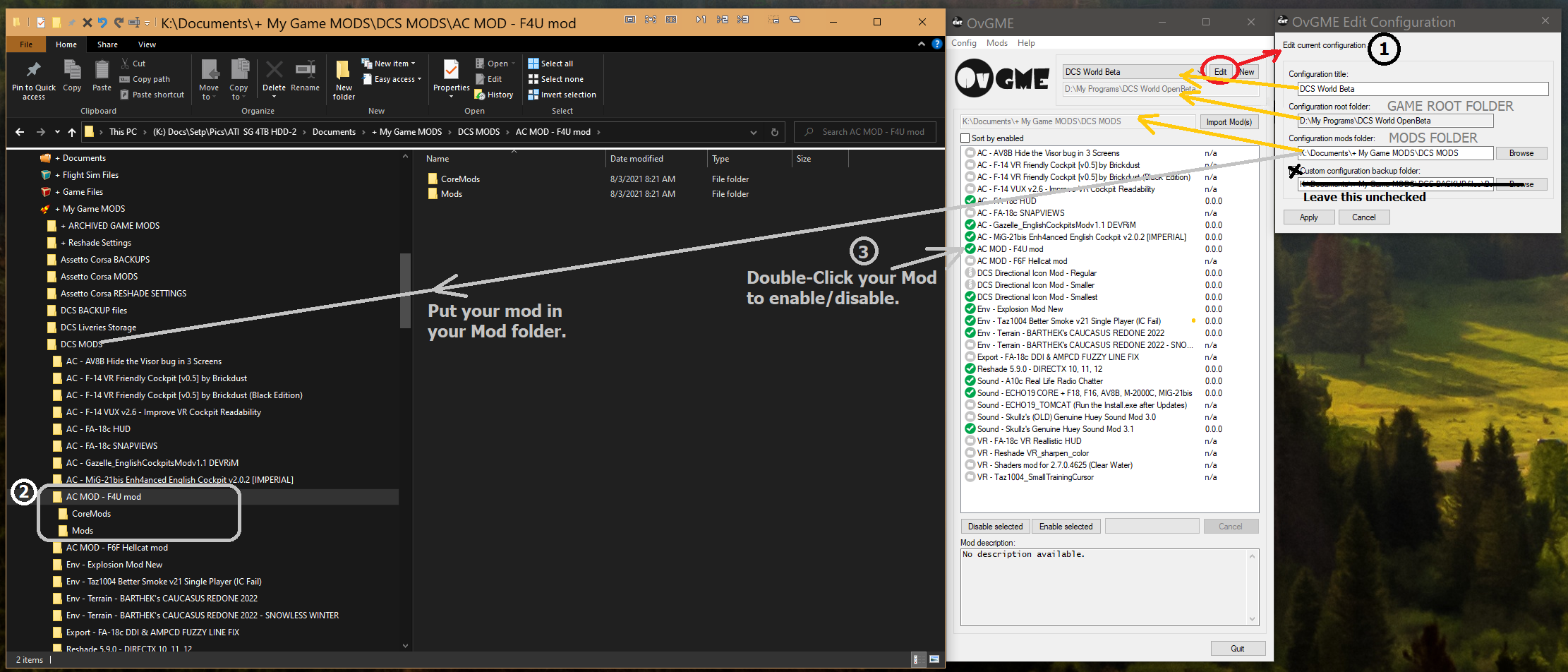
Task: Click the Copy ribbon icon
Action: point(72,71)
